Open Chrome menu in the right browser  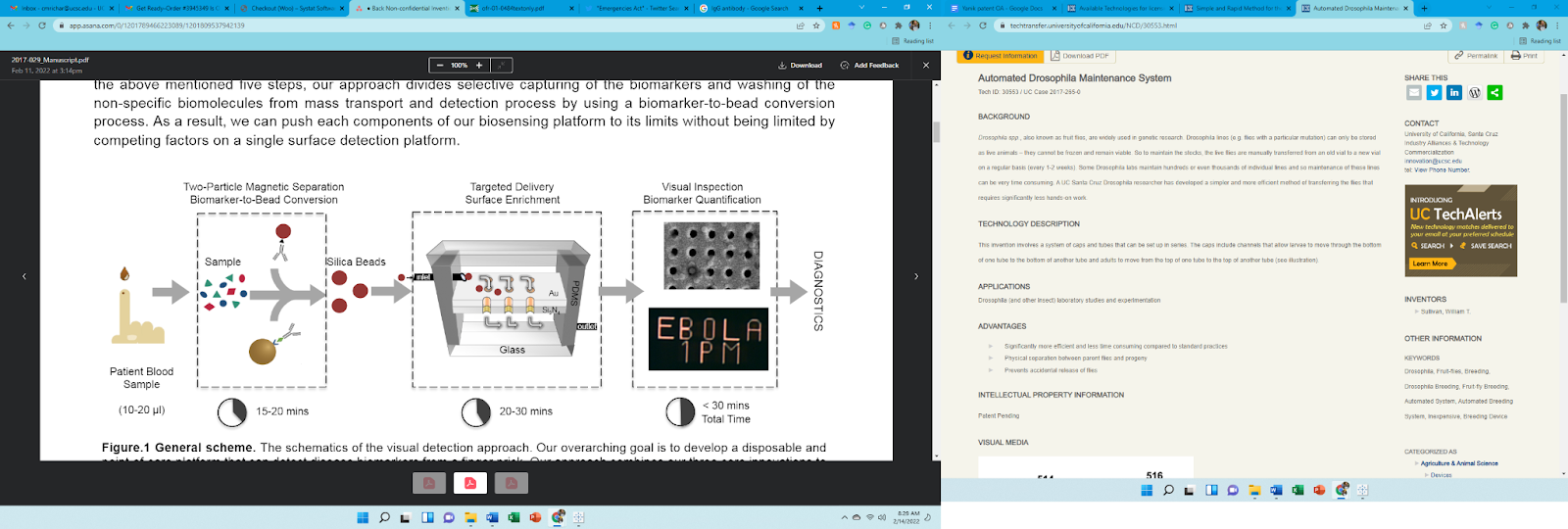tap(1558, 25)
